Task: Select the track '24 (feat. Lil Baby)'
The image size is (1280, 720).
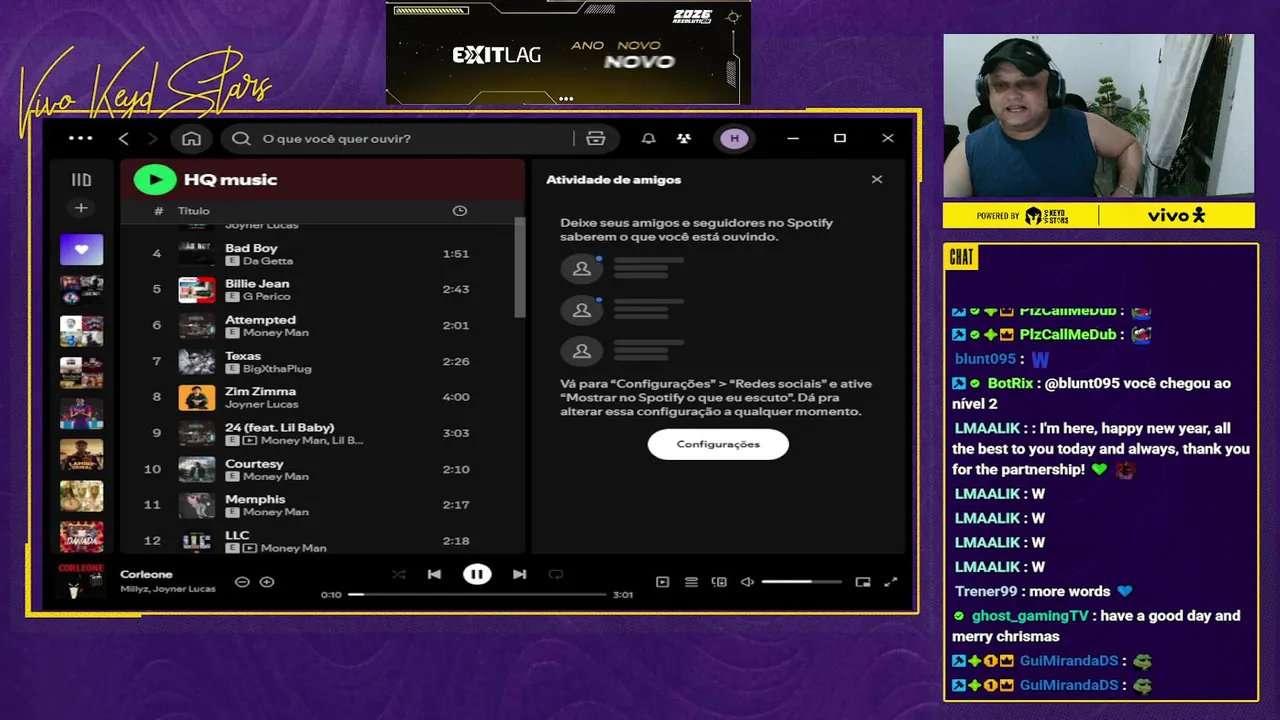Action: tap(280, 427)
